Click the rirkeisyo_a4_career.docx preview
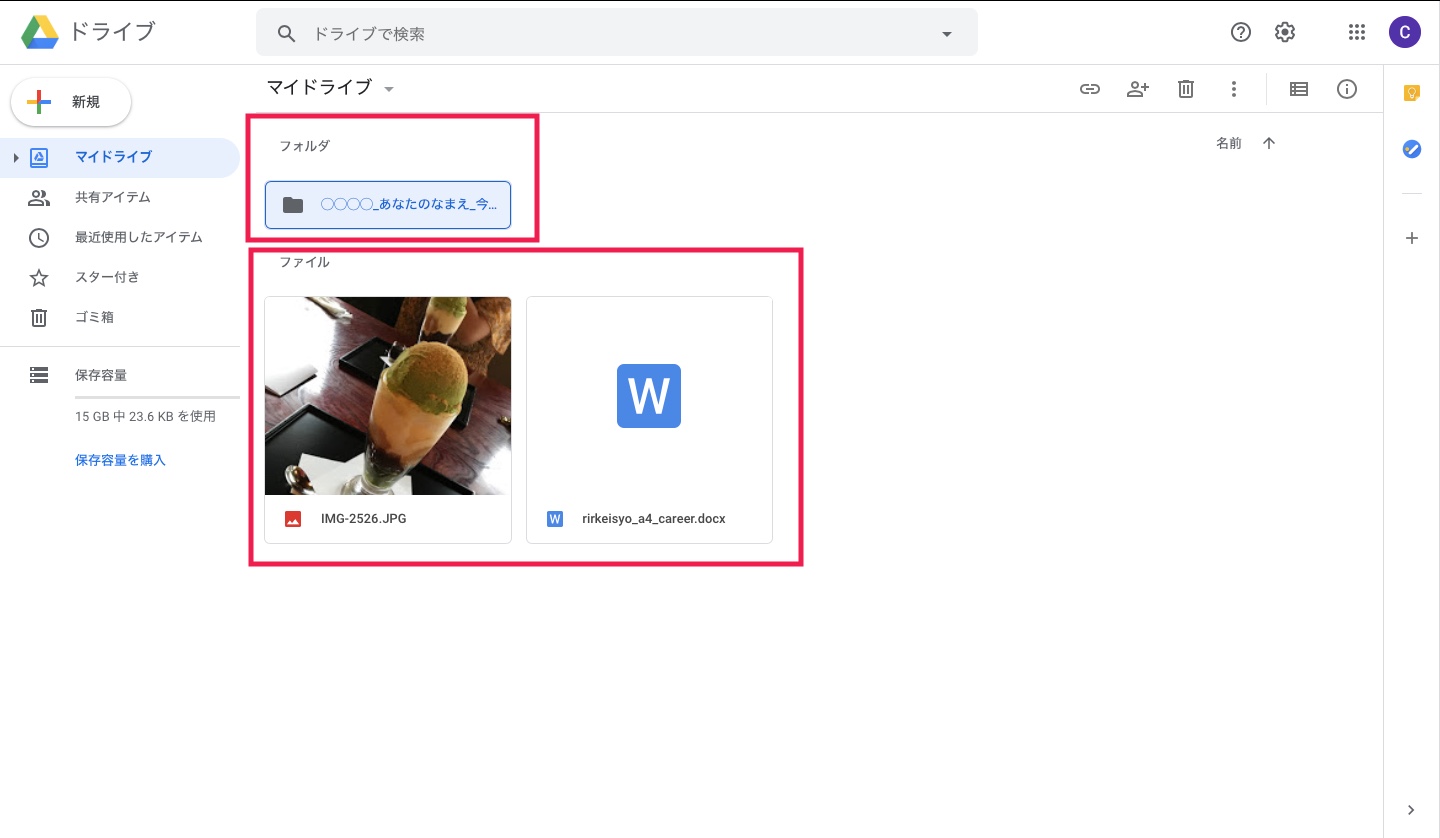 pos(649,396)
